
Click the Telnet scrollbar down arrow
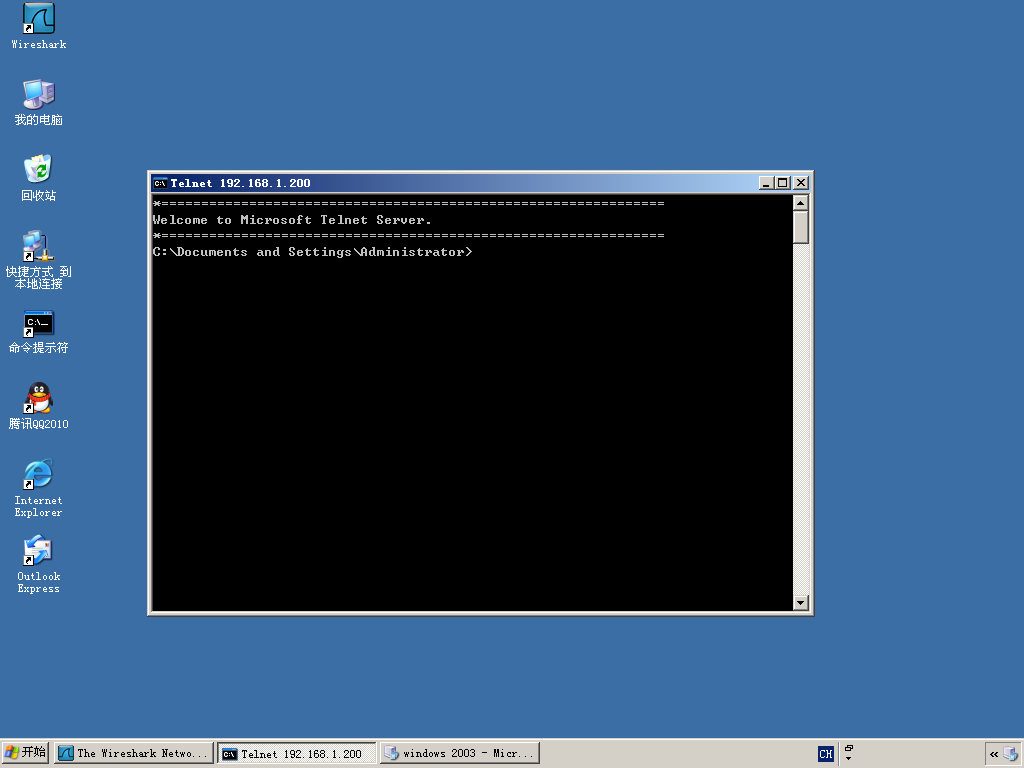coord(801,603)
